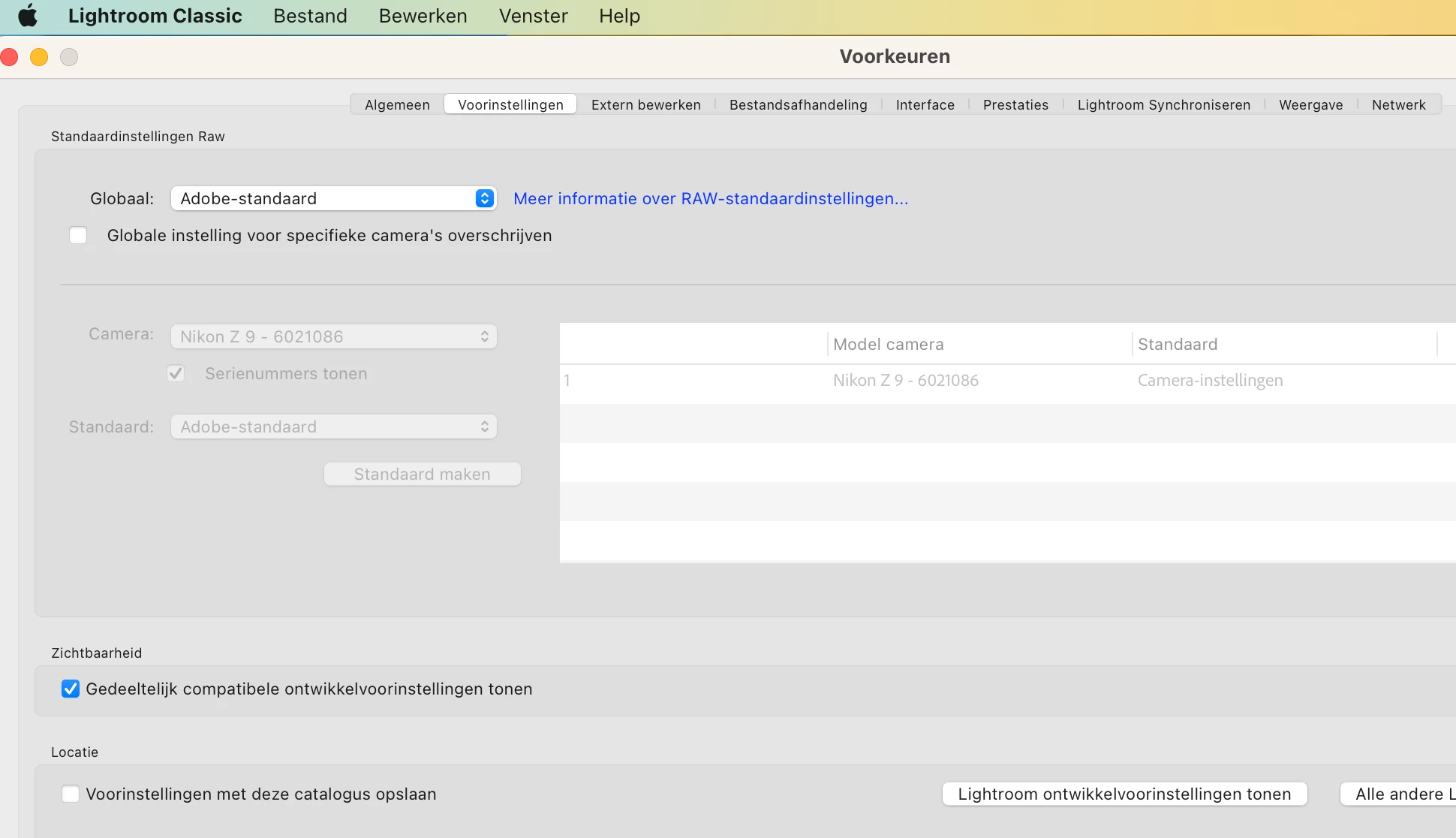This screenshot has width=1456, height=838.
Task: Open the Apple menu
Action: click(x=28, y=16)
